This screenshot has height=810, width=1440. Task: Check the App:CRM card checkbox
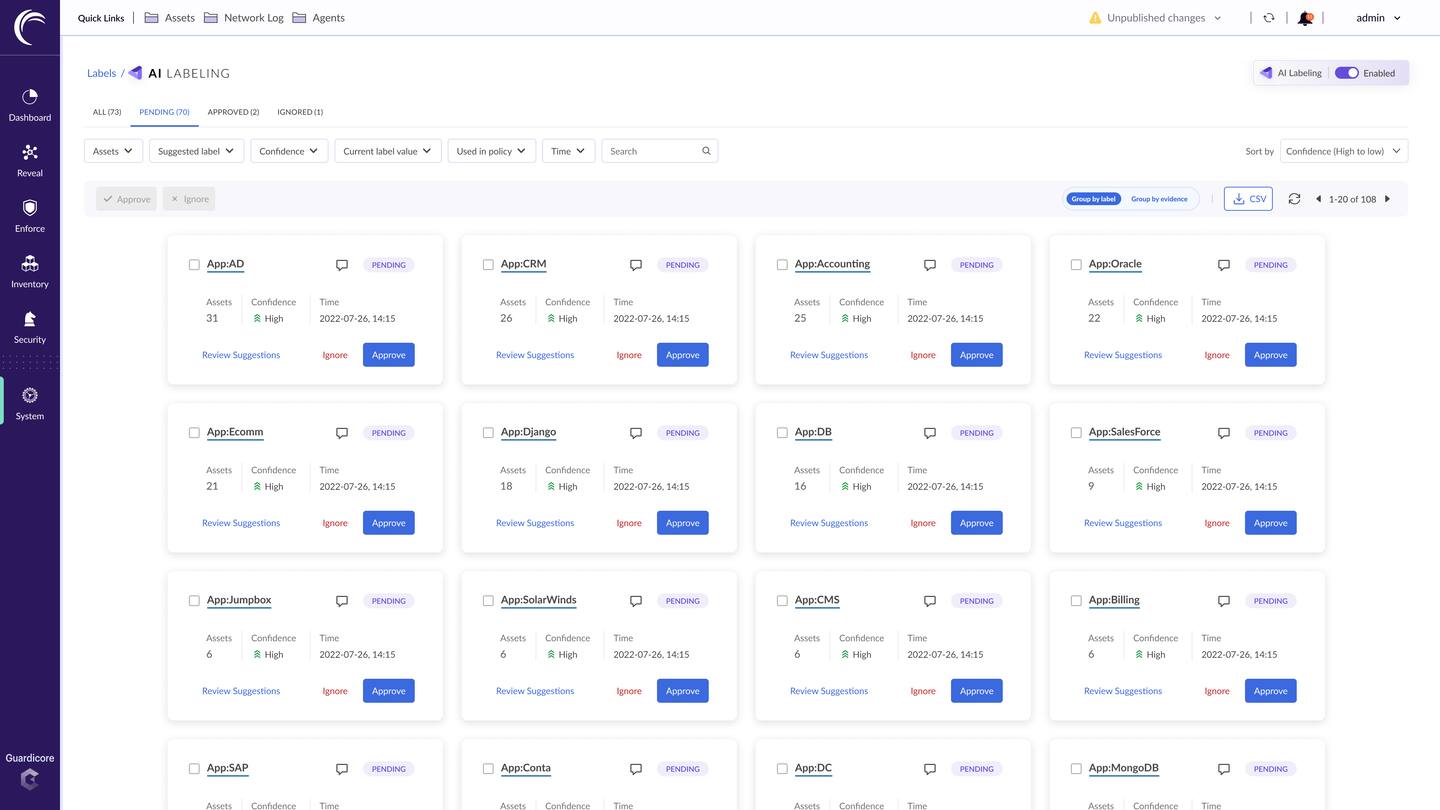pos(488,265)
